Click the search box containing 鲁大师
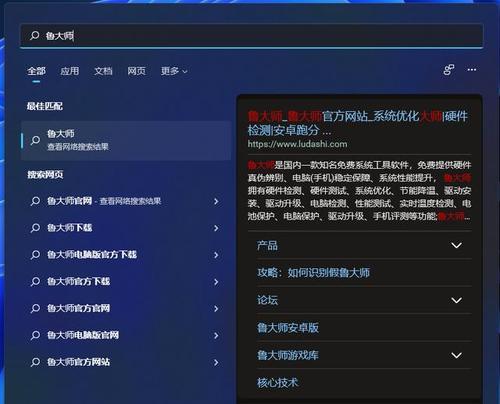Viewport: 500px width, 404px height. point(252,35)
